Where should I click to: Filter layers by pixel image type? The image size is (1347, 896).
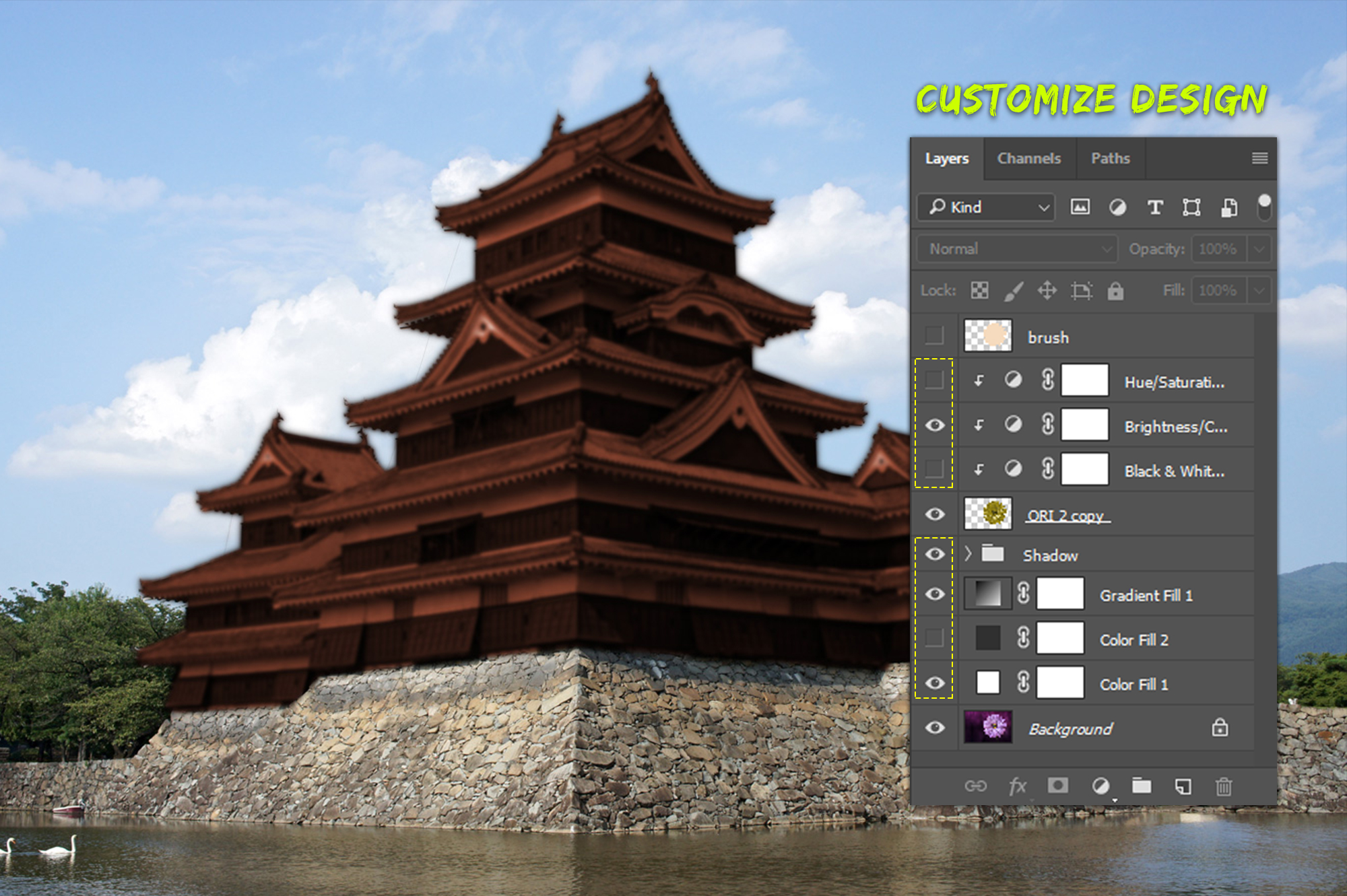(x=1080, y=207)
